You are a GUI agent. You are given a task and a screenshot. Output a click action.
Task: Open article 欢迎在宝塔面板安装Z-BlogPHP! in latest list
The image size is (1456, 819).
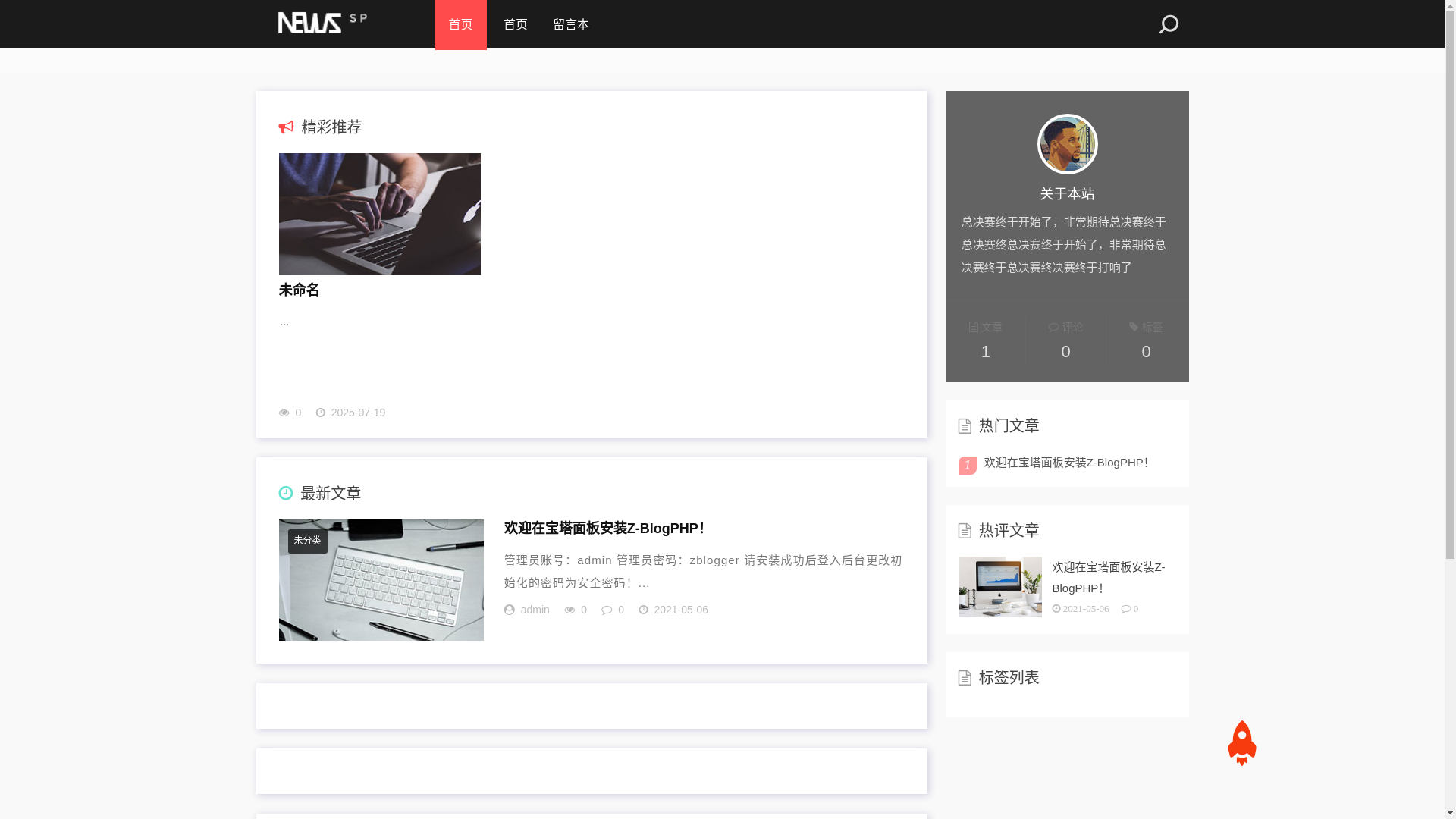[605, 529]
